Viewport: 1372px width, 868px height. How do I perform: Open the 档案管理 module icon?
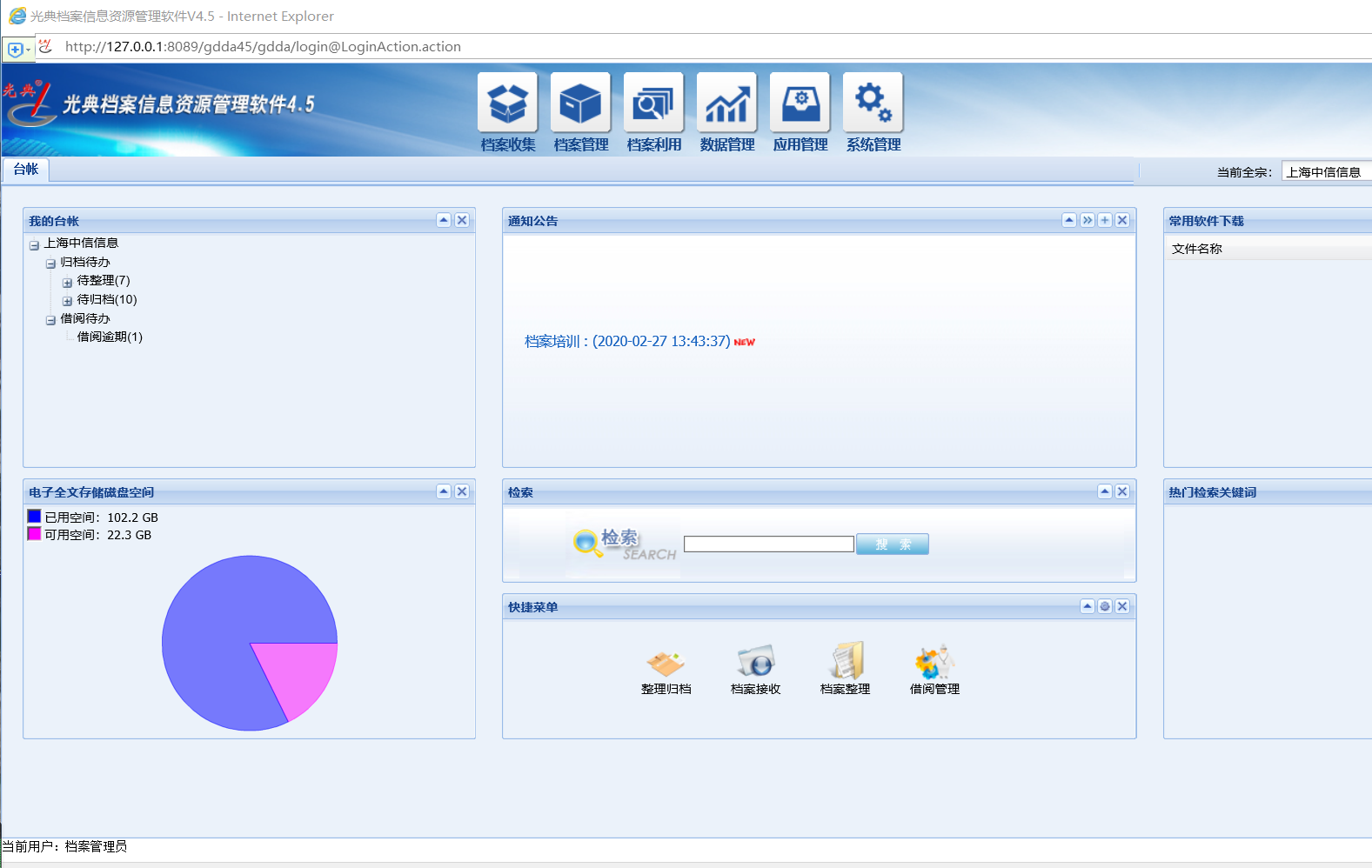coord(581,103)
